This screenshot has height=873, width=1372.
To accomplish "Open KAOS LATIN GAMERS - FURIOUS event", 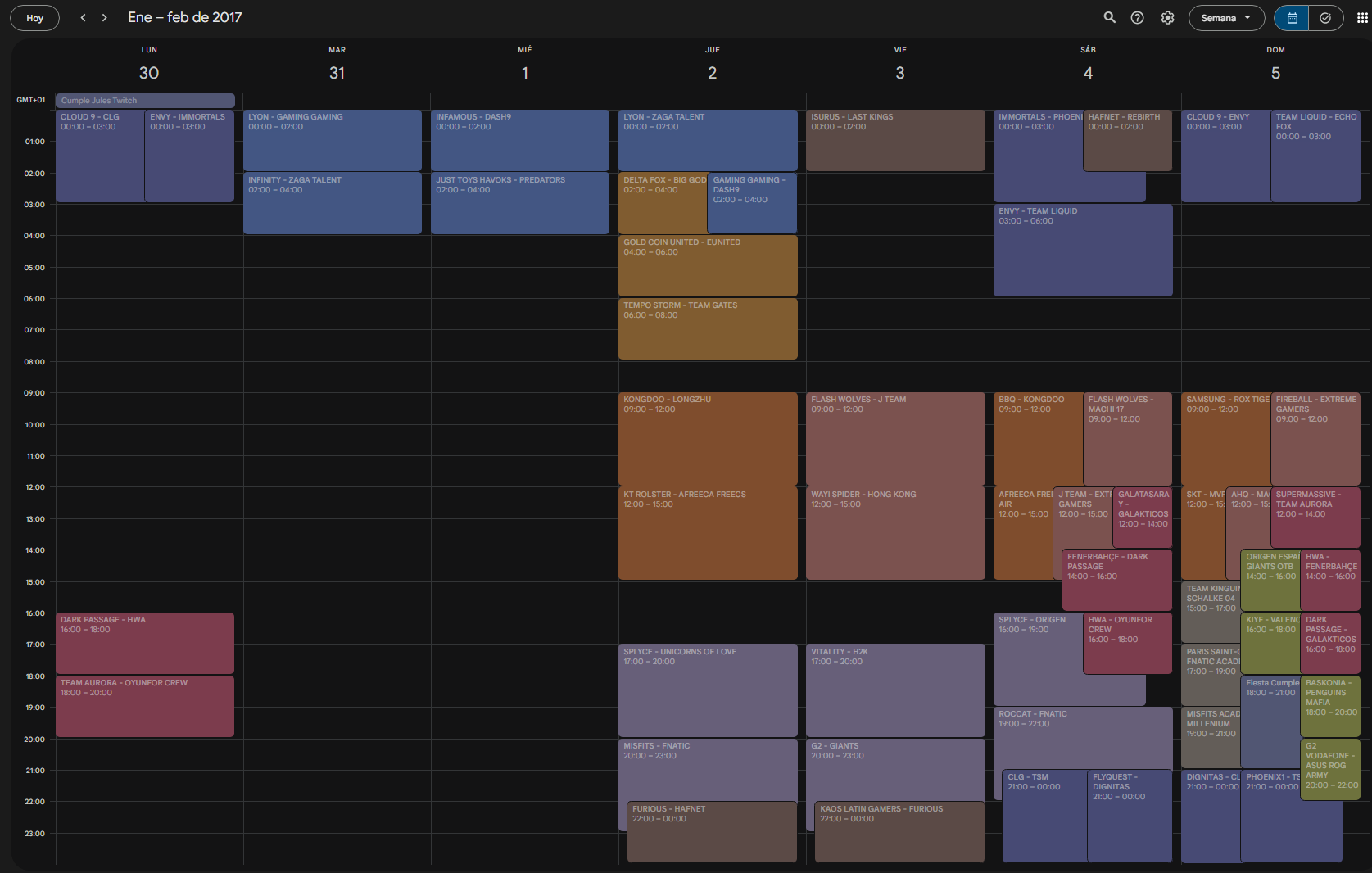I will point(899,832).
